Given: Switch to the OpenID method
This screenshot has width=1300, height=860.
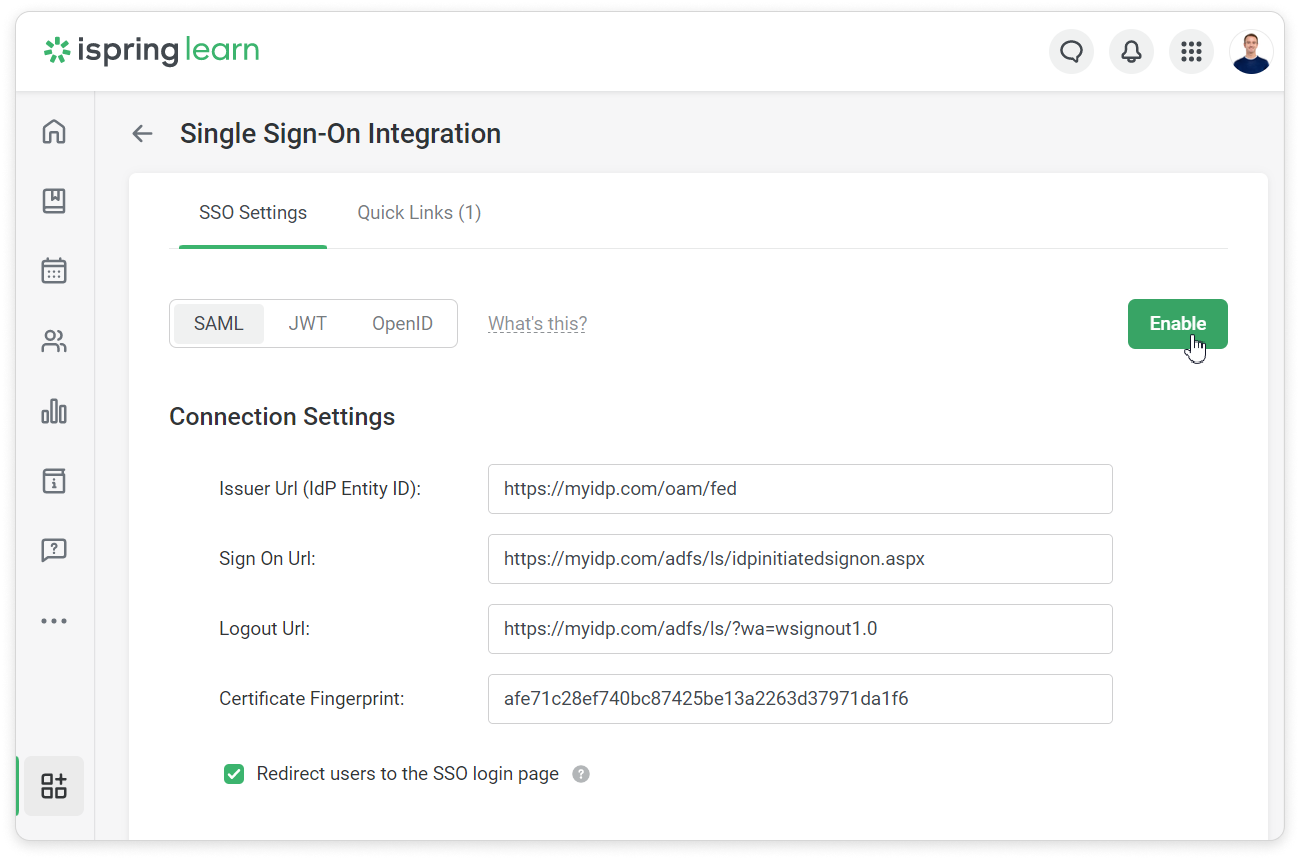Looking at the screenshot, I should 402,323.
